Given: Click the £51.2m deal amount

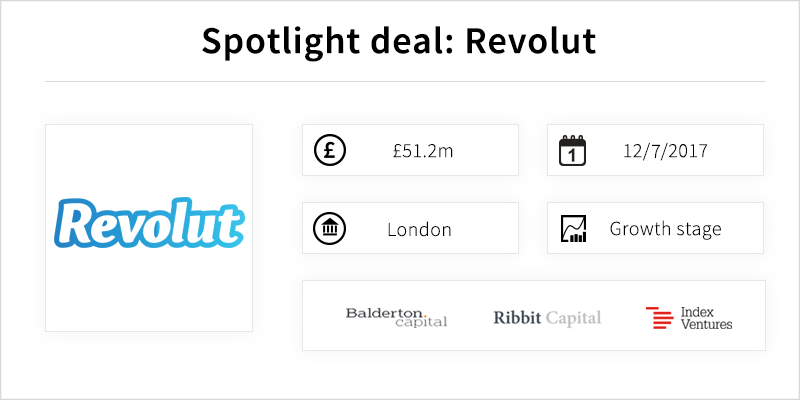Looking at the screenshot, I should pyautogui.click(x=423, y=151).
